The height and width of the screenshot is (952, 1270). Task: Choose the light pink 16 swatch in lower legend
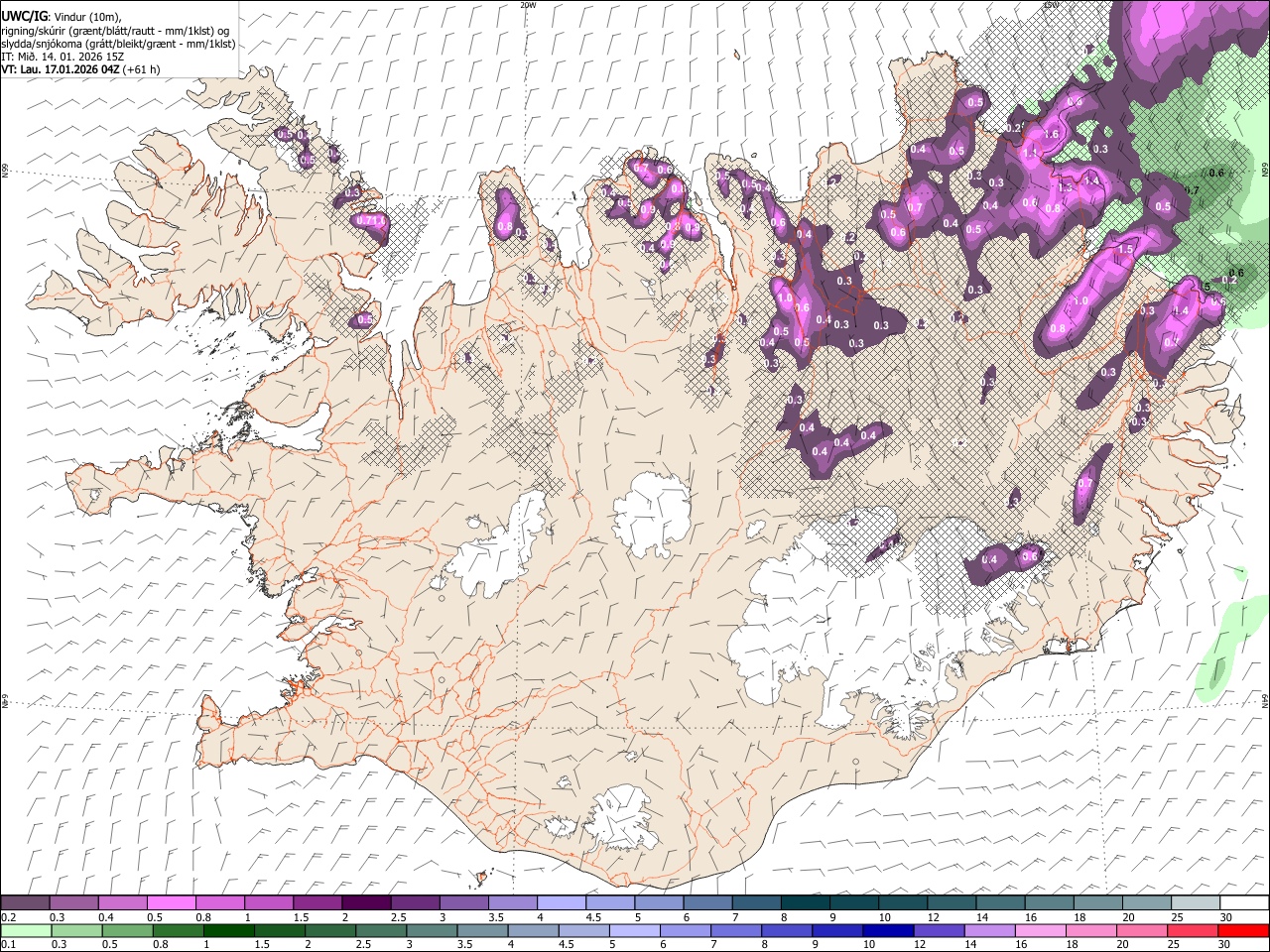(1041, 931)
